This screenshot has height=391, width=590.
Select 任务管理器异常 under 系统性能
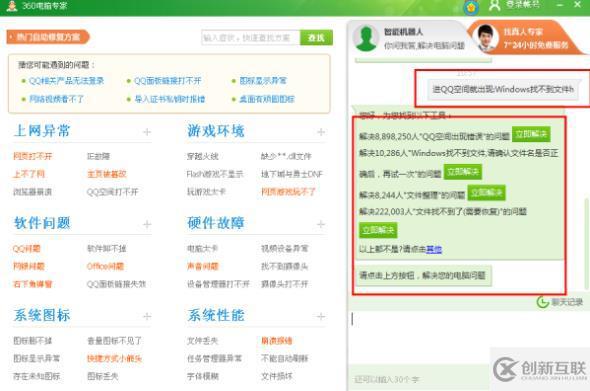point(214,358)
